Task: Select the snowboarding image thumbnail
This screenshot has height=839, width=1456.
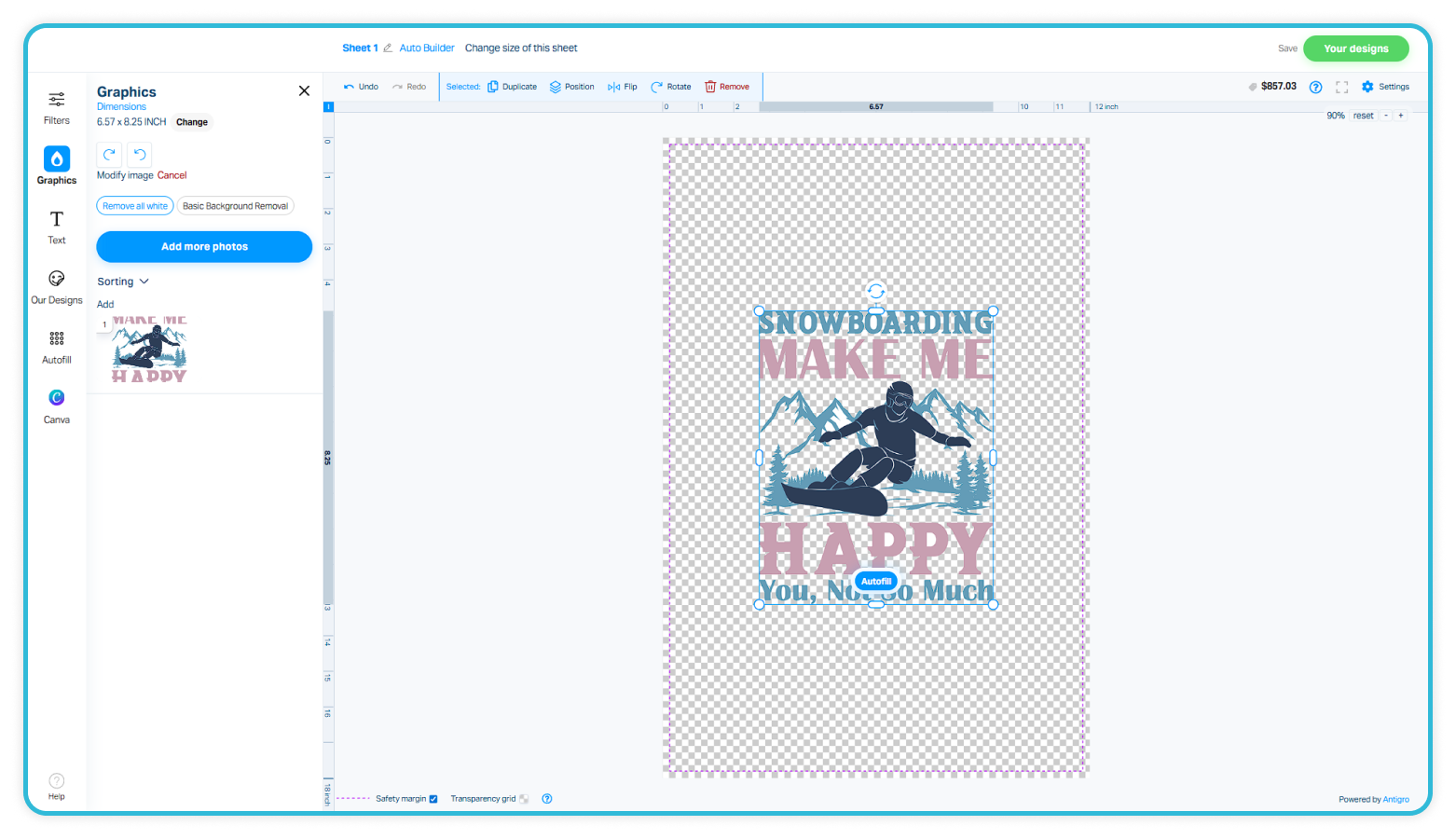Action: [149, 350]
